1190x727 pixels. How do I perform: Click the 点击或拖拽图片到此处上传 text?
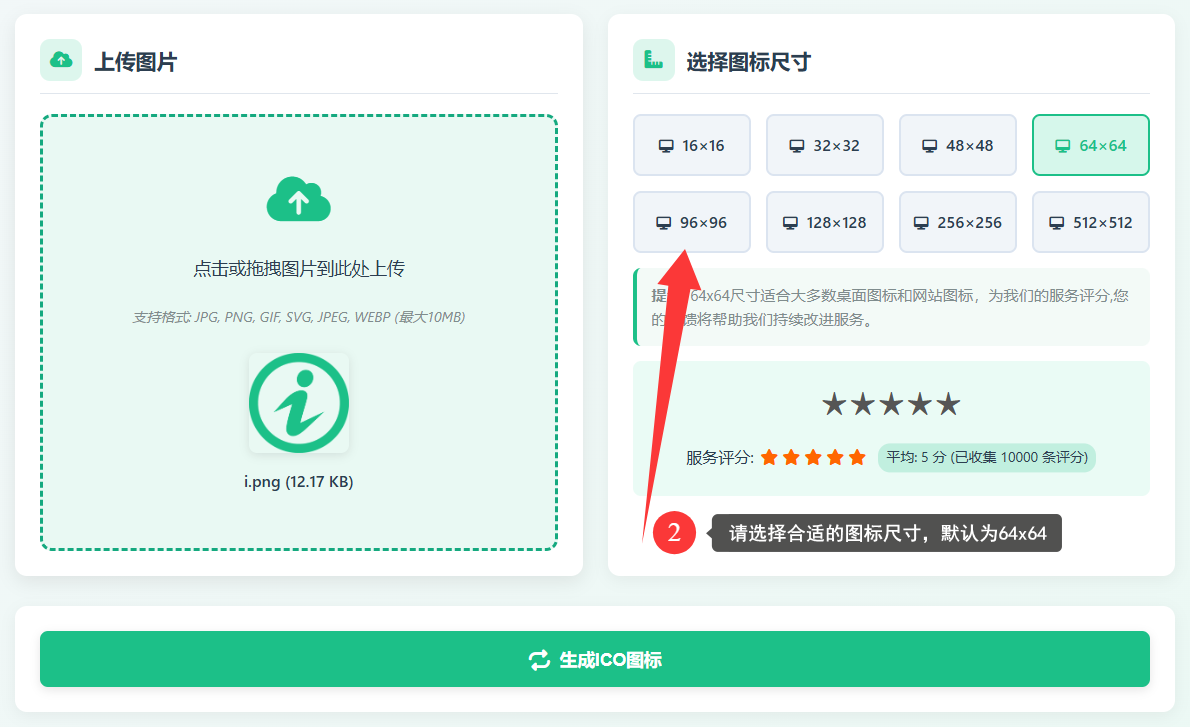(x=298, y=269)
